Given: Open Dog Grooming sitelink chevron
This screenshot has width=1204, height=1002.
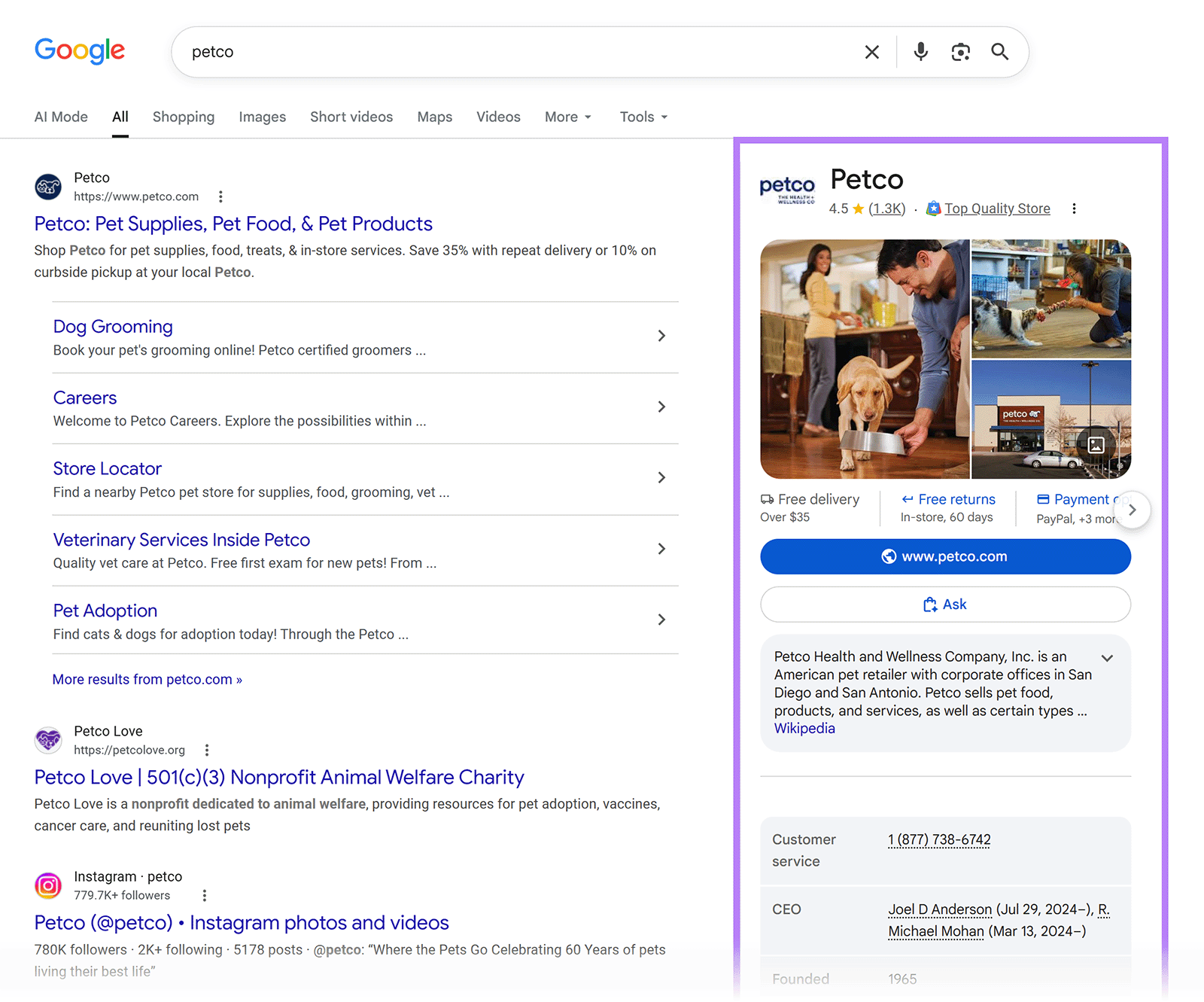Looking at the screenshot, I should 661,336.
